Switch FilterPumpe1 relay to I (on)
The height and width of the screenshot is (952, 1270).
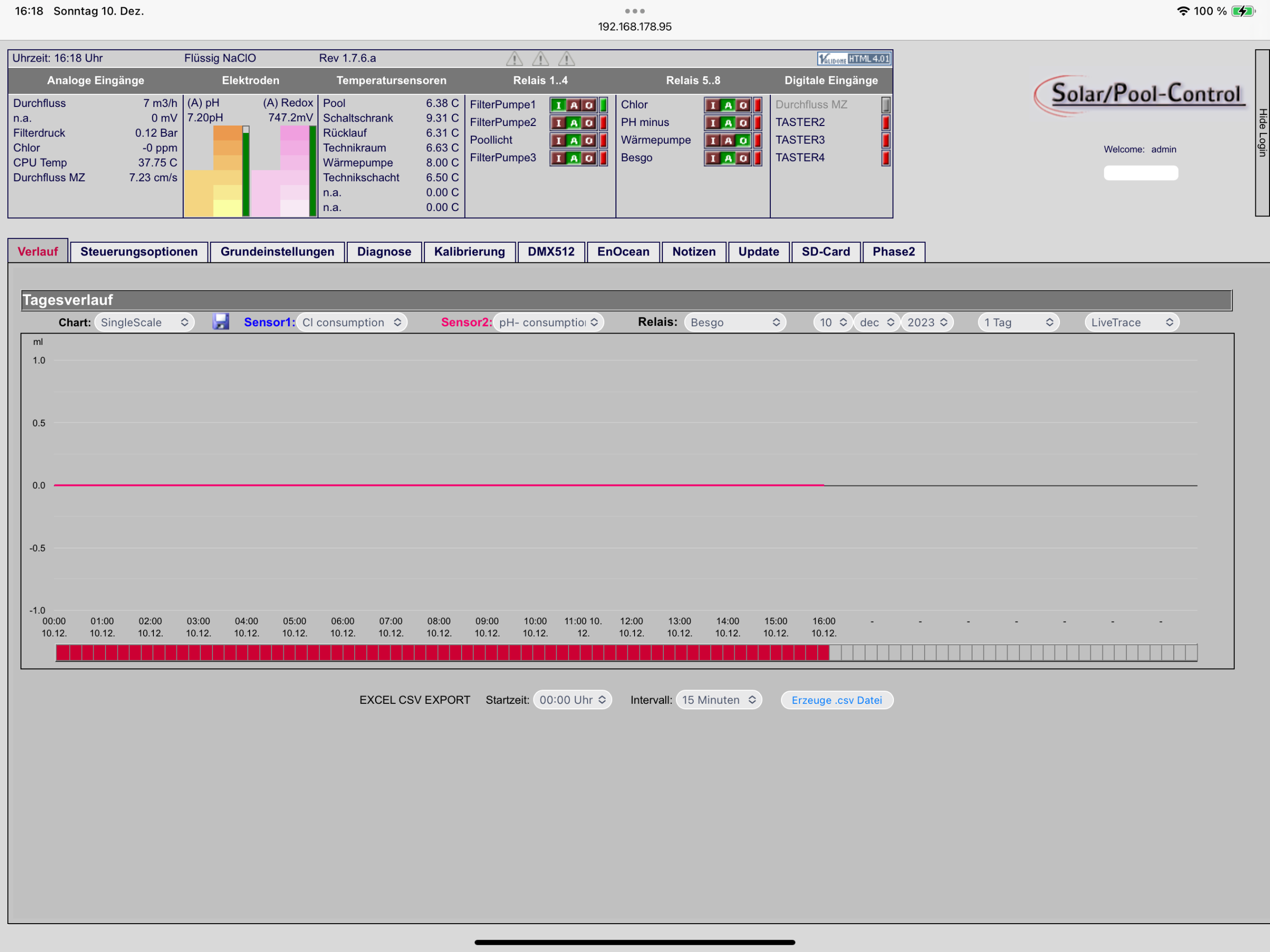click(x=559, y=105)
